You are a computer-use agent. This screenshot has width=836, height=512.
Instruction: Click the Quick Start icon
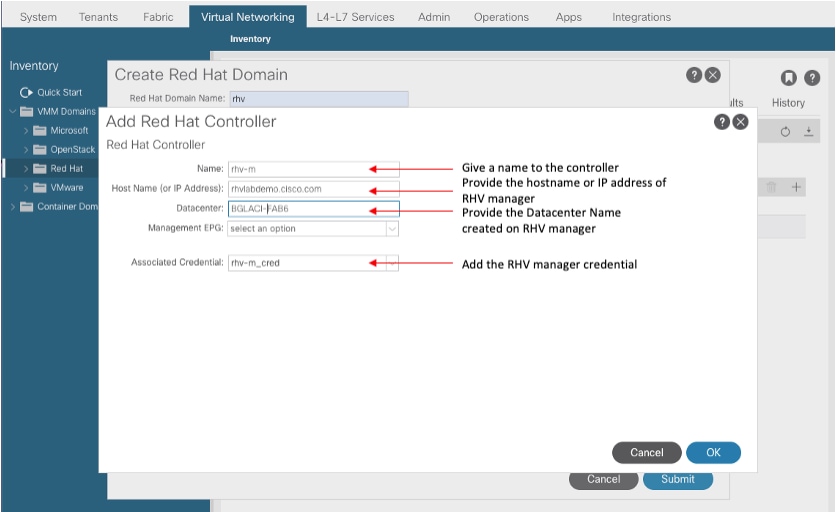click(26, 92)
